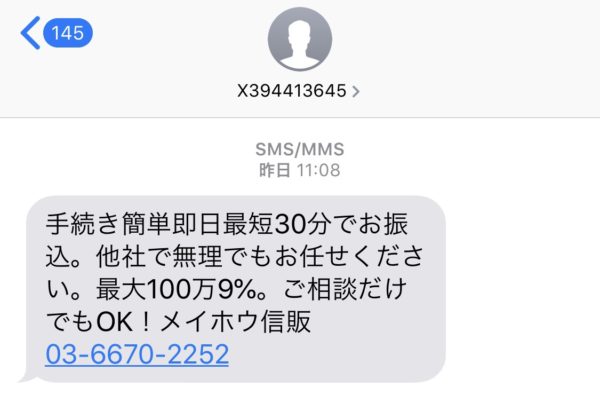Tap the divider below header
Screen dimensions: 600x403
(300, 117)
